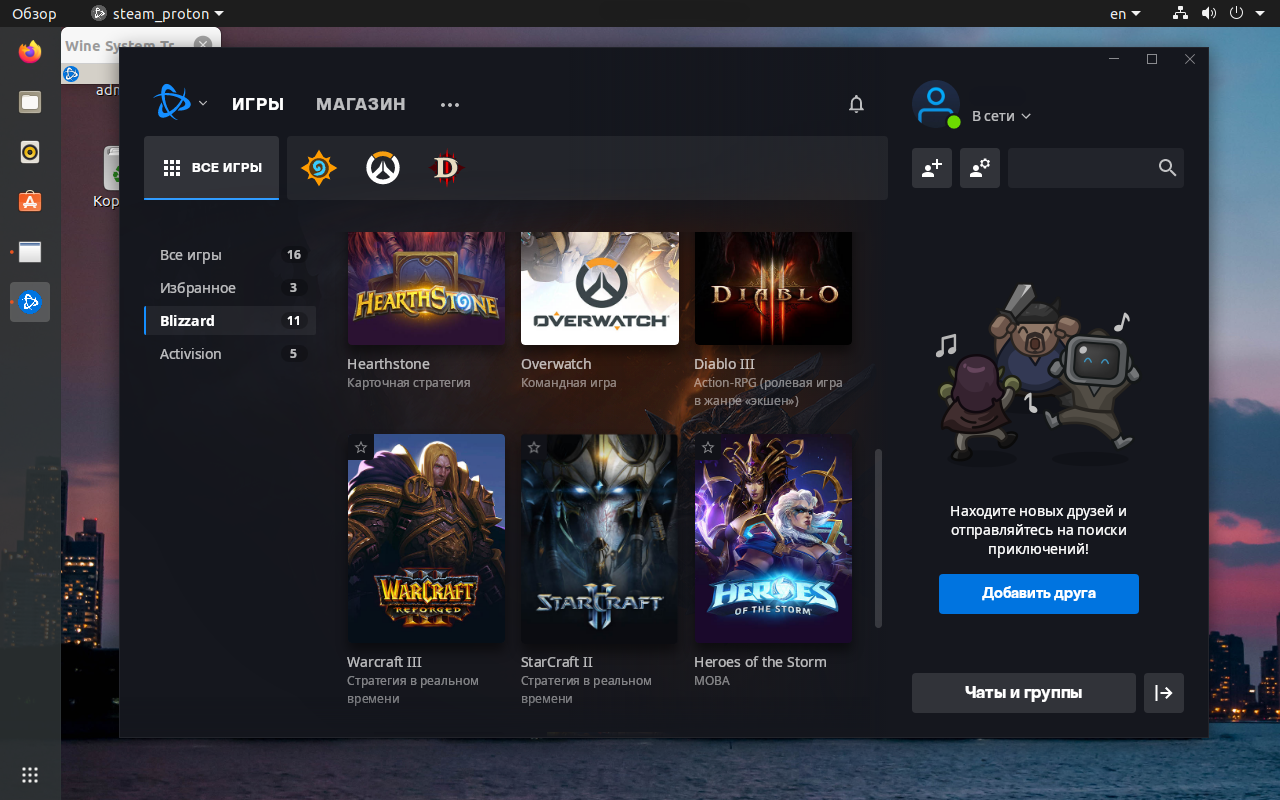Open Rhythmbox from the dock

30,152
